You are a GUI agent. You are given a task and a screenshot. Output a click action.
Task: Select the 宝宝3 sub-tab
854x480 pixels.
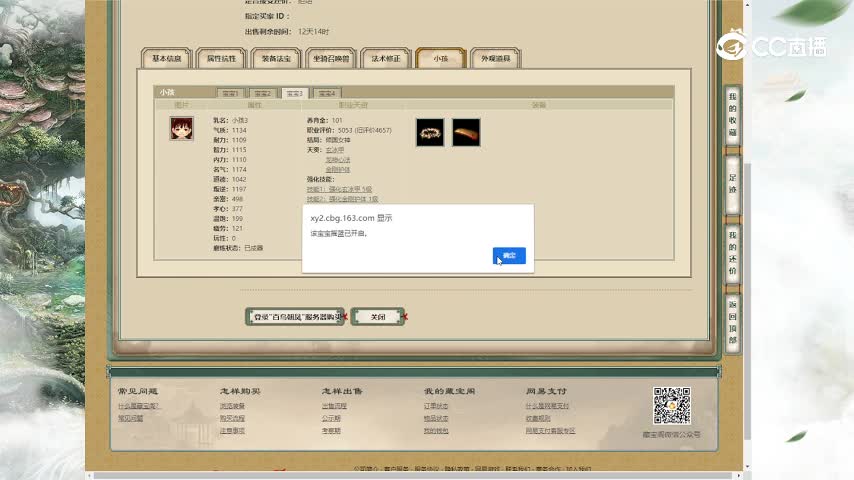click(295, 93)
